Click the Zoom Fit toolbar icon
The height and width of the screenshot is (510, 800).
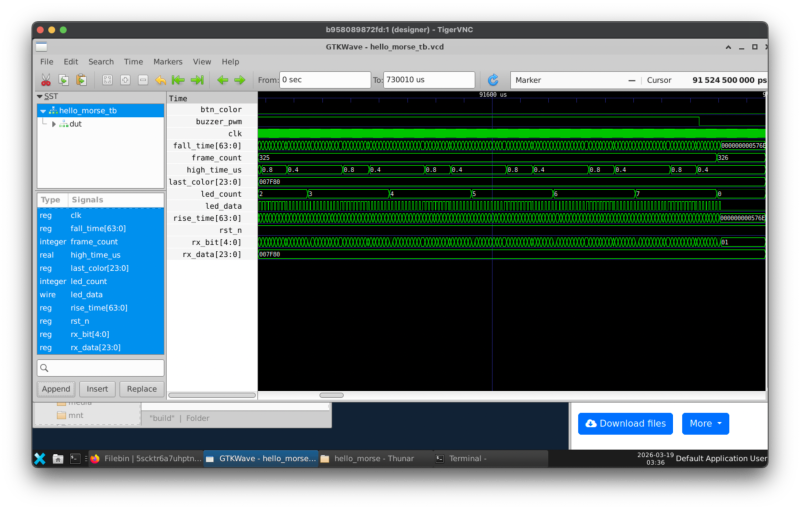tap(107, 80)
